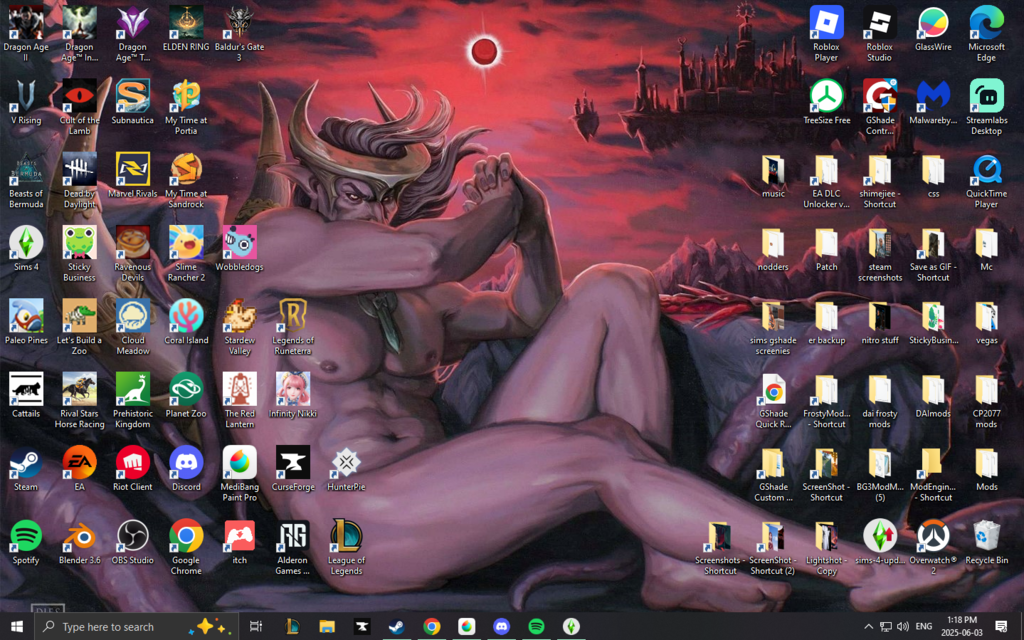Image resolution: width=1024 pixels, height=640 pixels.
Task: Open the Overwatch 2 desktop shortcut
Action: tap(933, 547)
